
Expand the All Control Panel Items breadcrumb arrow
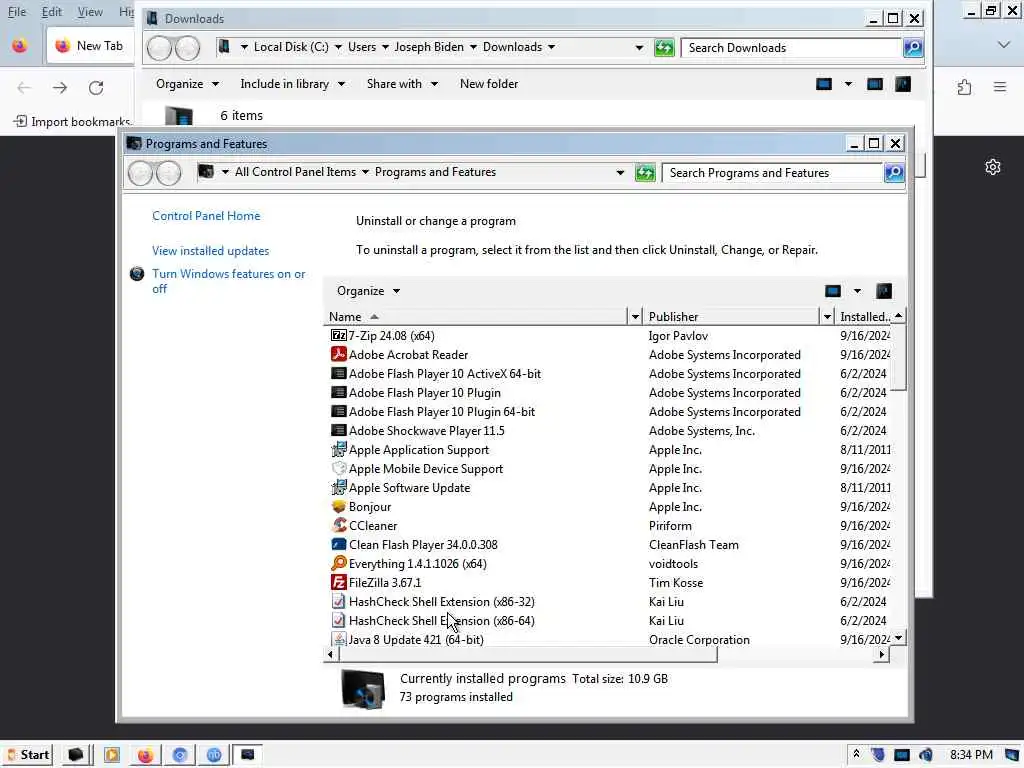[365, 172]
